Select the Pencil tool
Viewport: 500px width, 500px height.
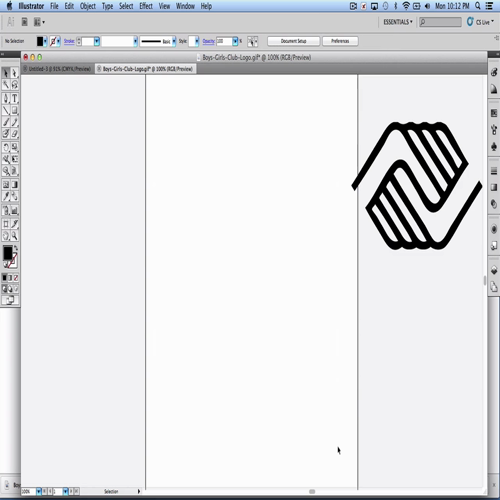coord(14,122)
